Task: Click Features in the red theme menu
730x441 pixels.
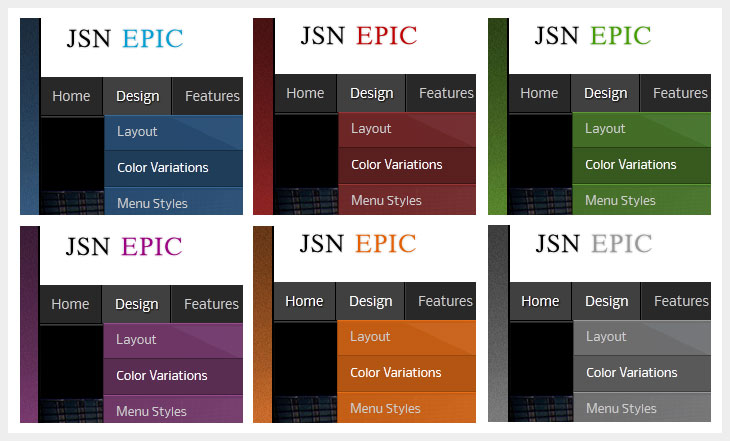Action: (445, 93)
